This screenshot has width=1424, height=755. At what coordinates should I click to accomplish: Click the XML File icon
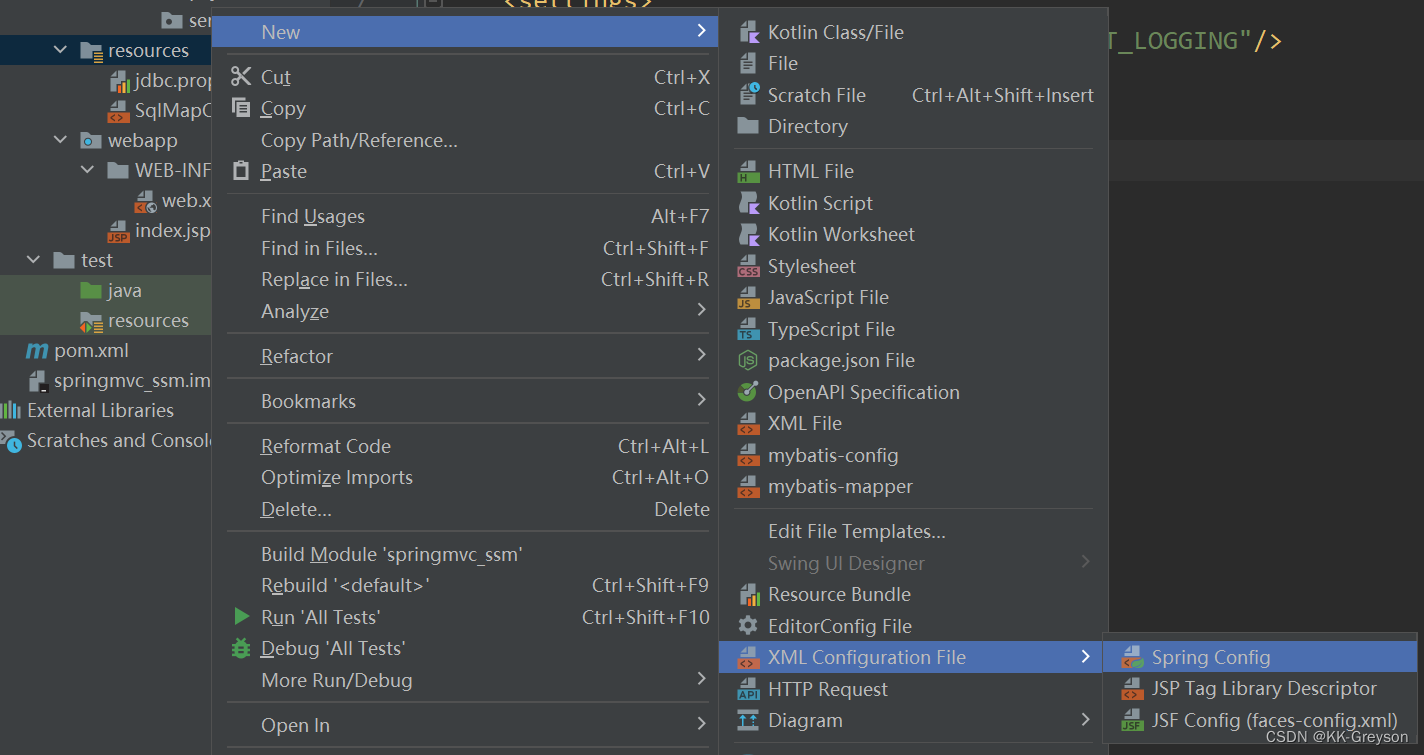(x=749, y=423)
